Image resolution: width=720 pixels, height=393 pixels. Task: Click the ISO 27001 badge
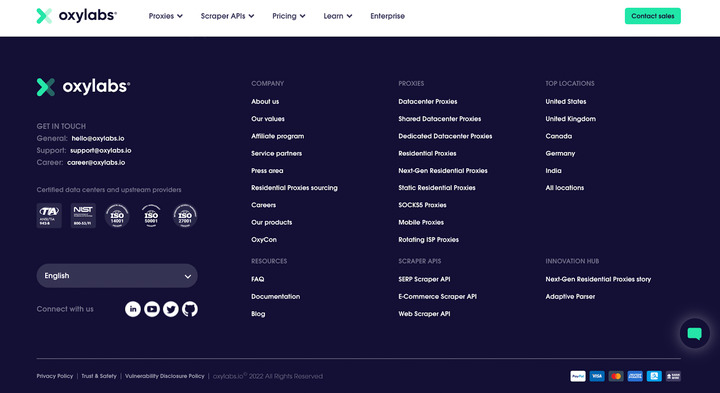point(185,216)
